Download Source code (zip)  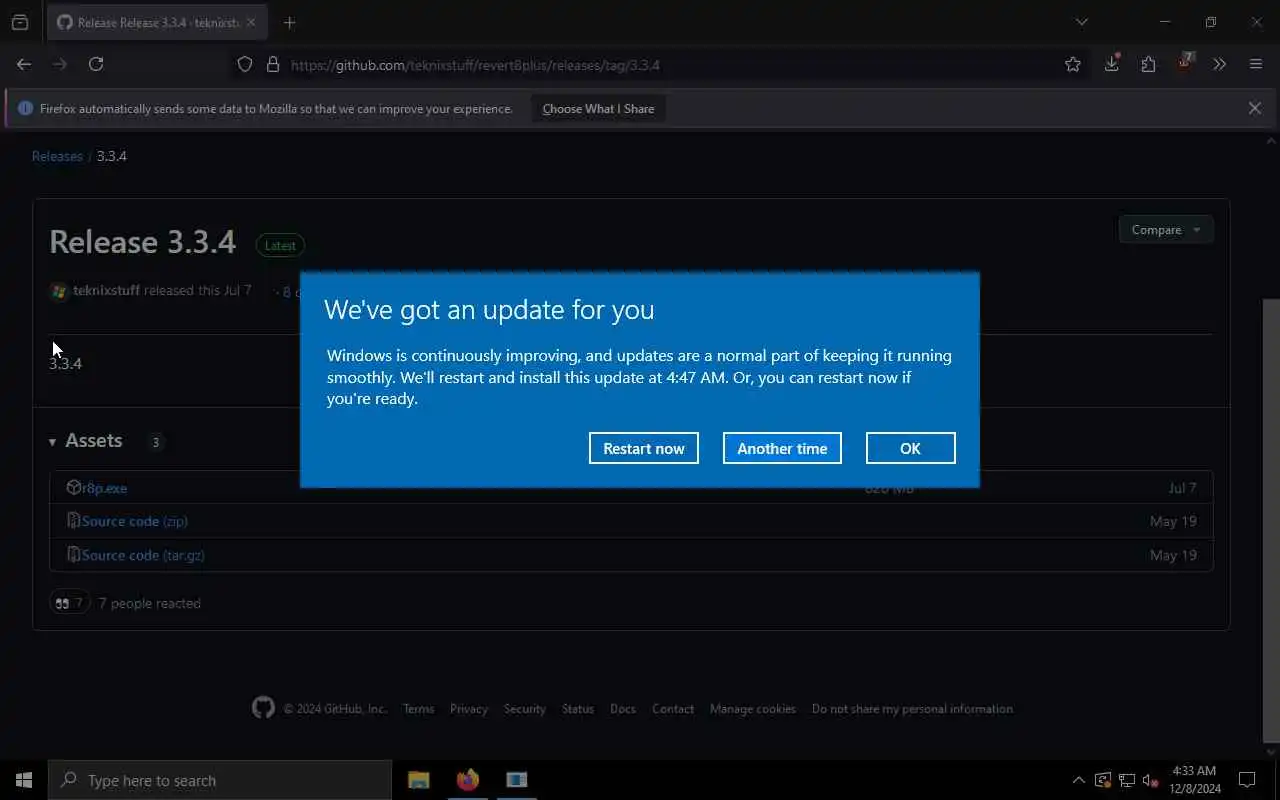tap(135, 521)
